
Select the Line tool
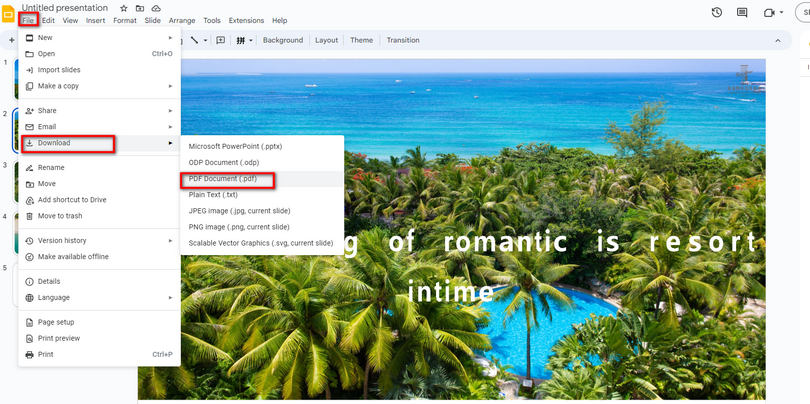pyautogui.click(x=195, y=40)
